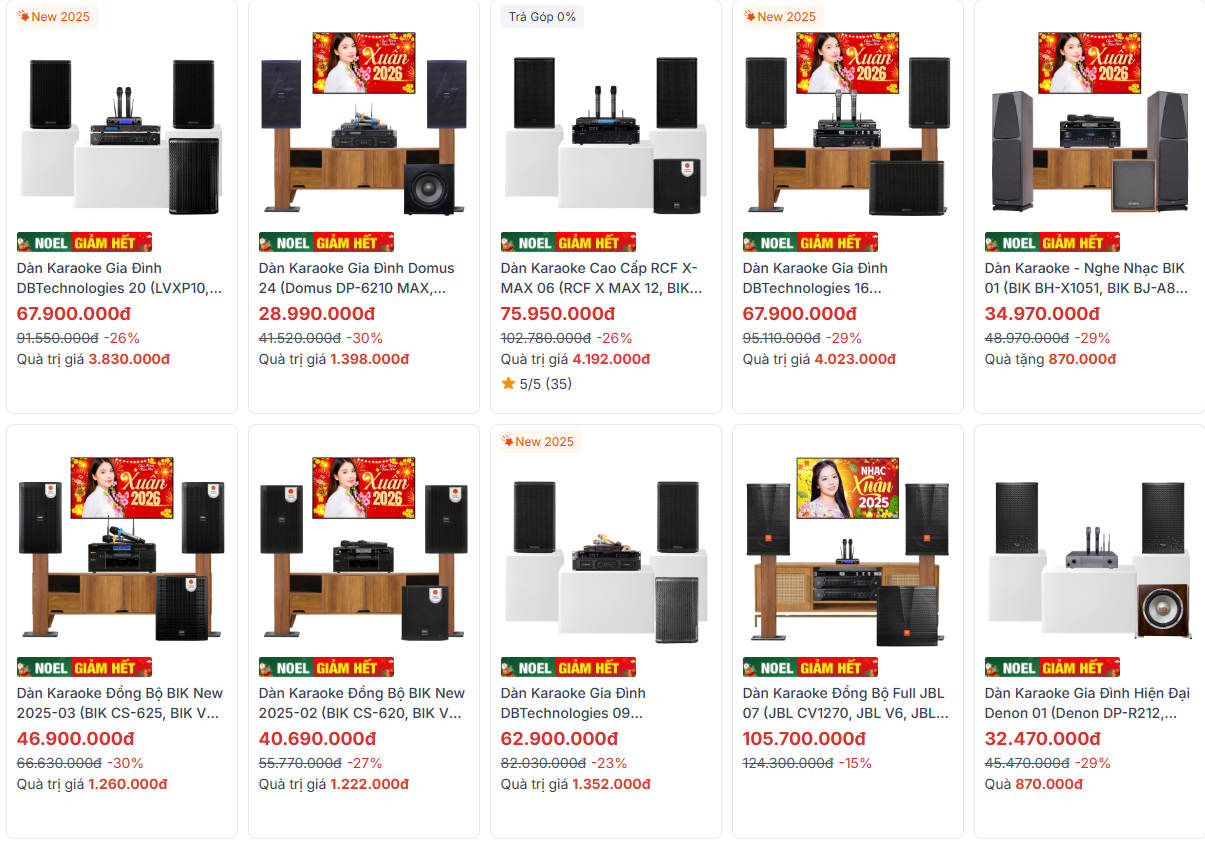The width and height of the screenshot is (1205, 843).
Task: Click the 75.950.000đ price of RCF X-MAX
Action: [558, 314]
